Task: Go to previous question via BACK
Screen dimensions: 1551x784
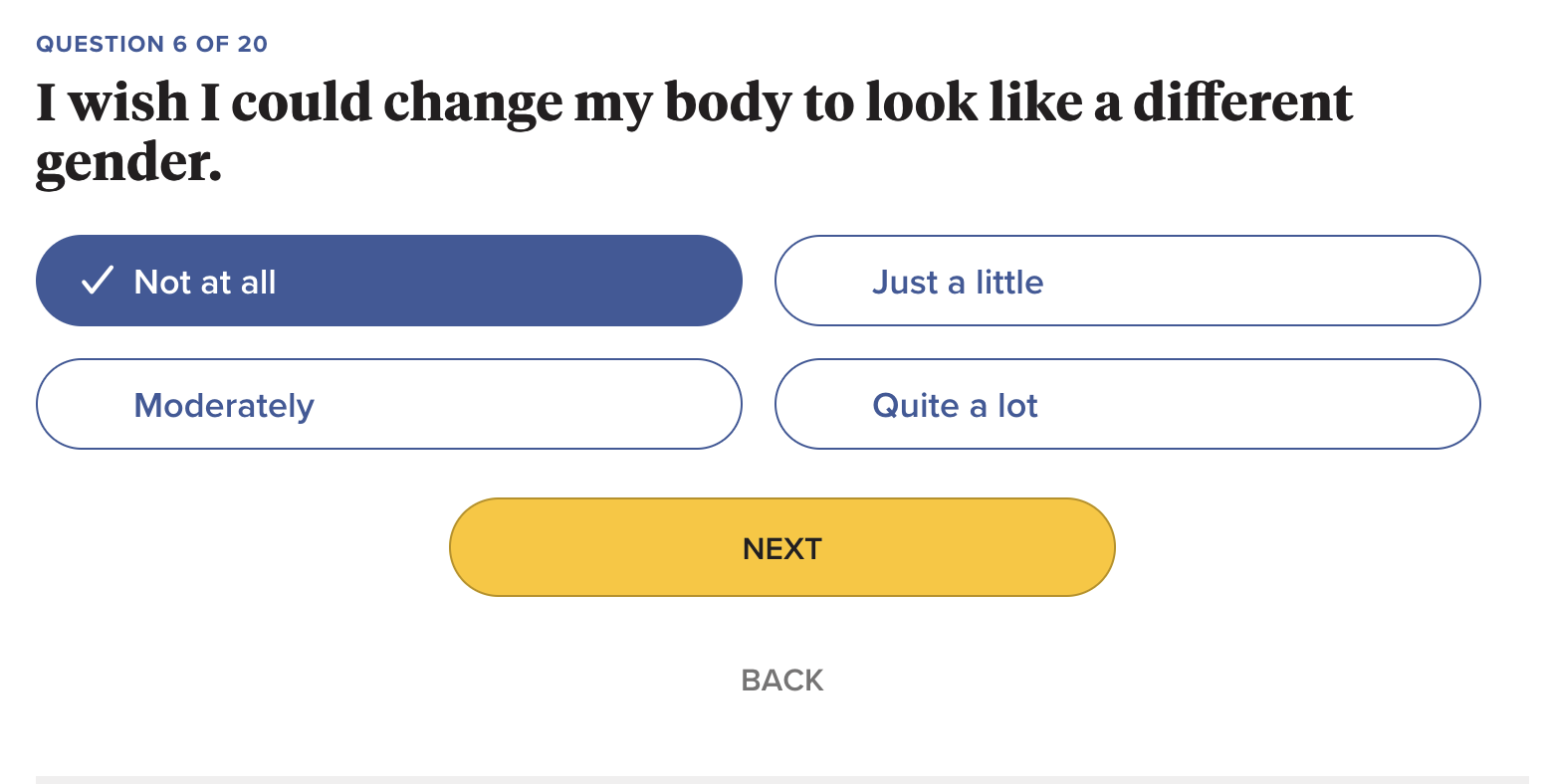Action: pos(781,681)
